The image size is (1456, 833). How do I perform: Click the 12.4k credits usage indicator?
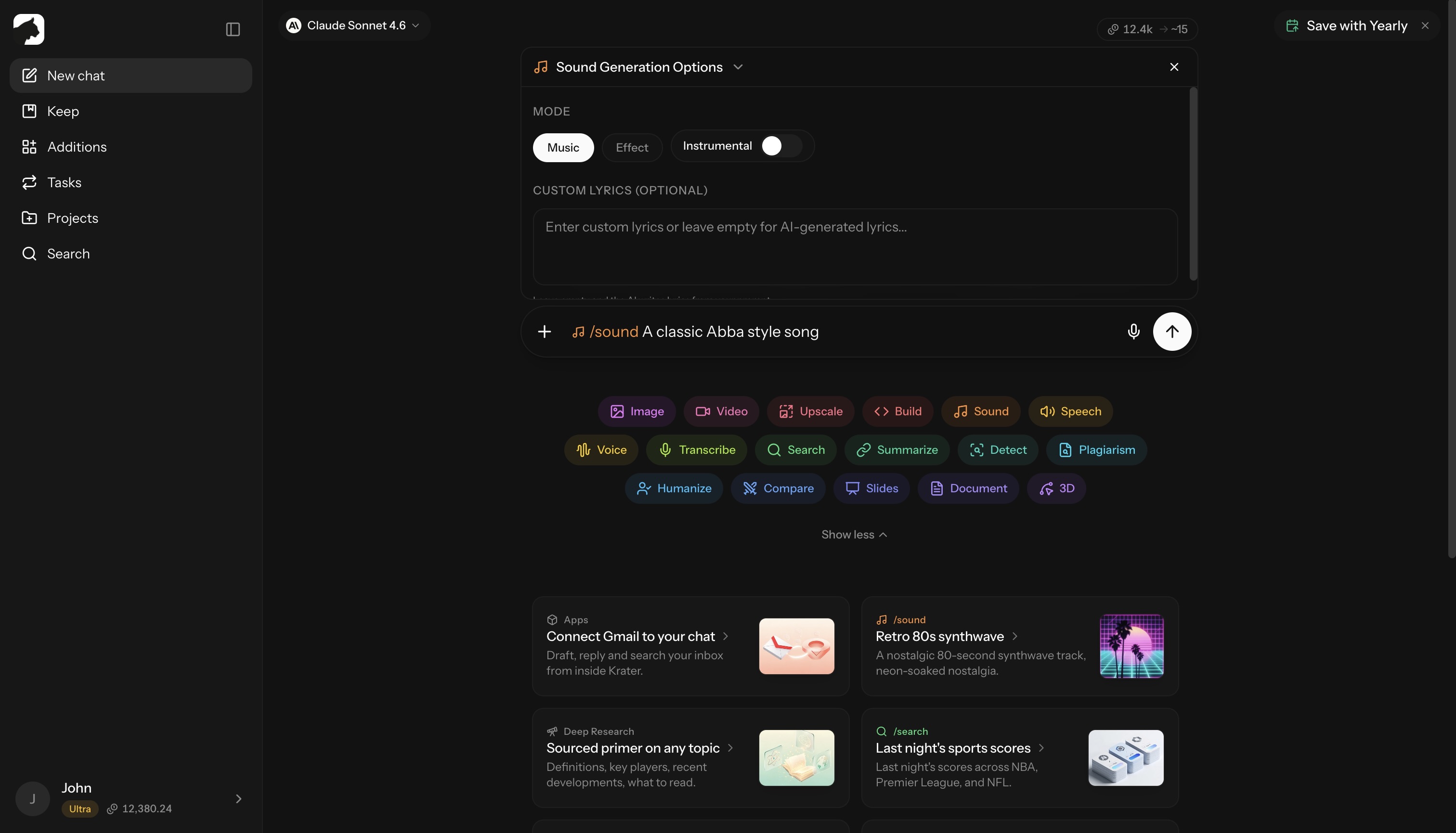[x=1147, y=29]
